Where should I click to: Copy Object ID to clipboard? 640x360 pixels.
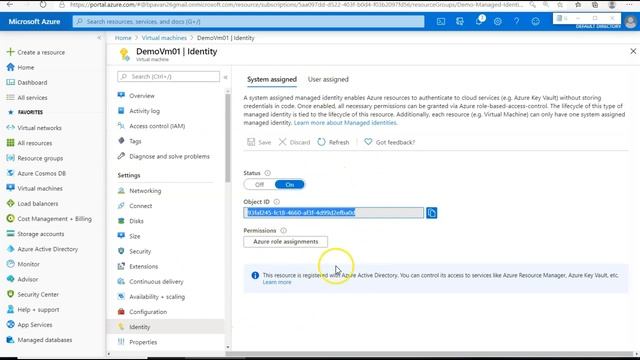[431, 213]
